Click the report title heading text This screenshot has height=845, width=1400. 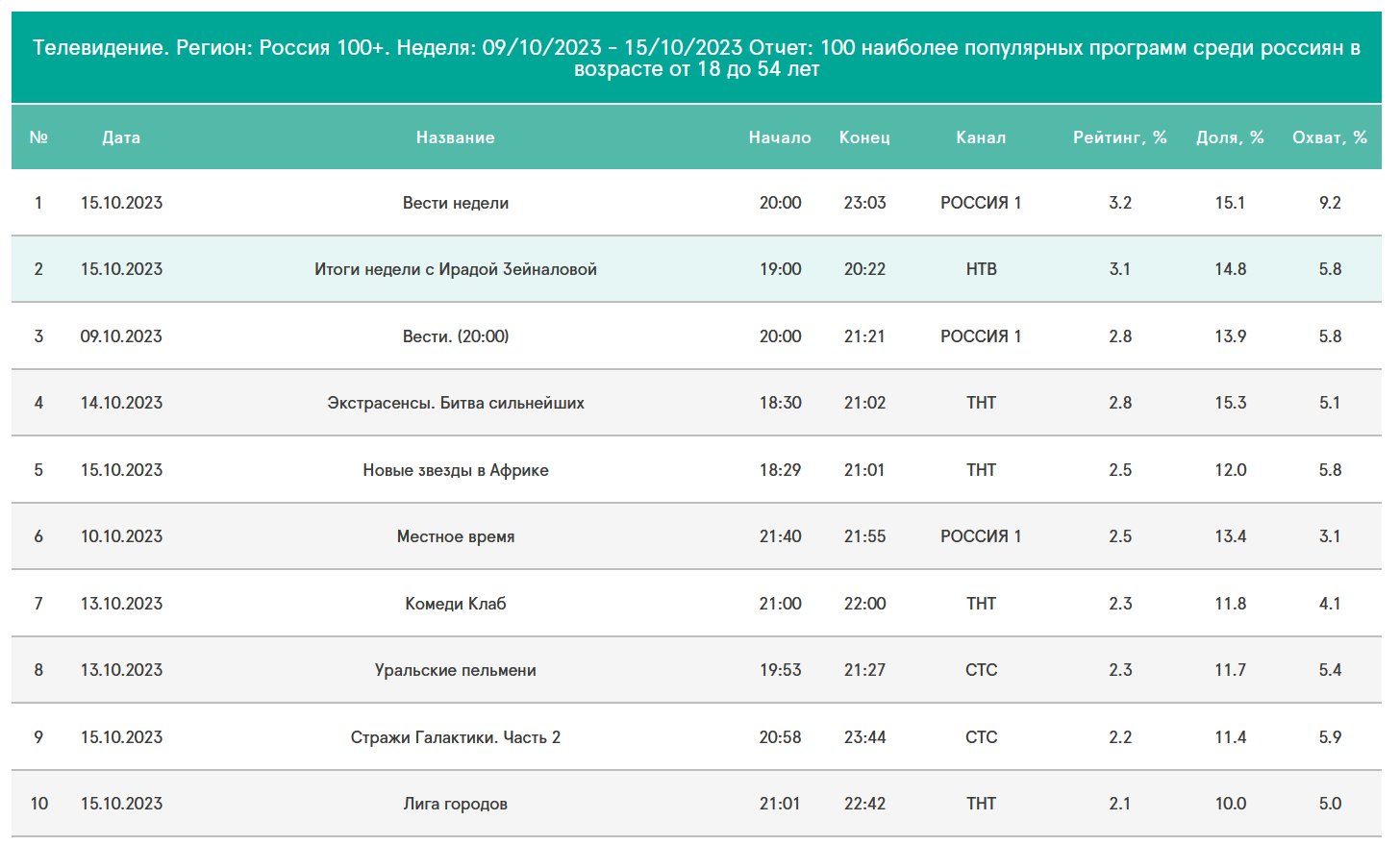click(x=696, y=58)
